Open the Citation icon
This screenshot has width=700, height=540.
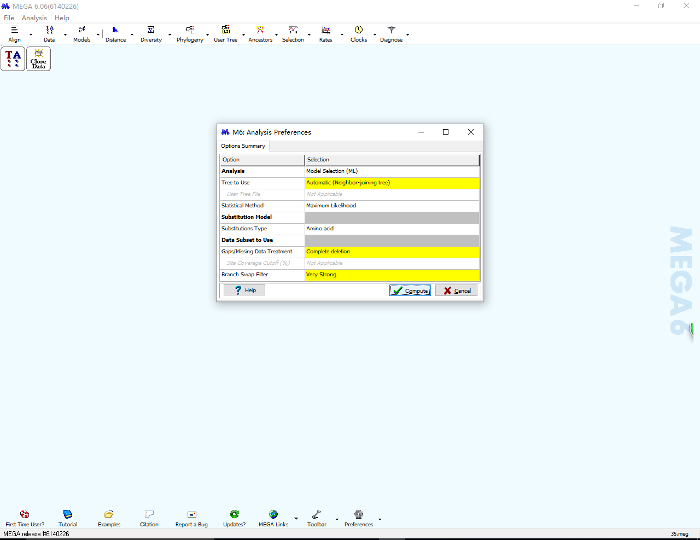tap(149, 517)
